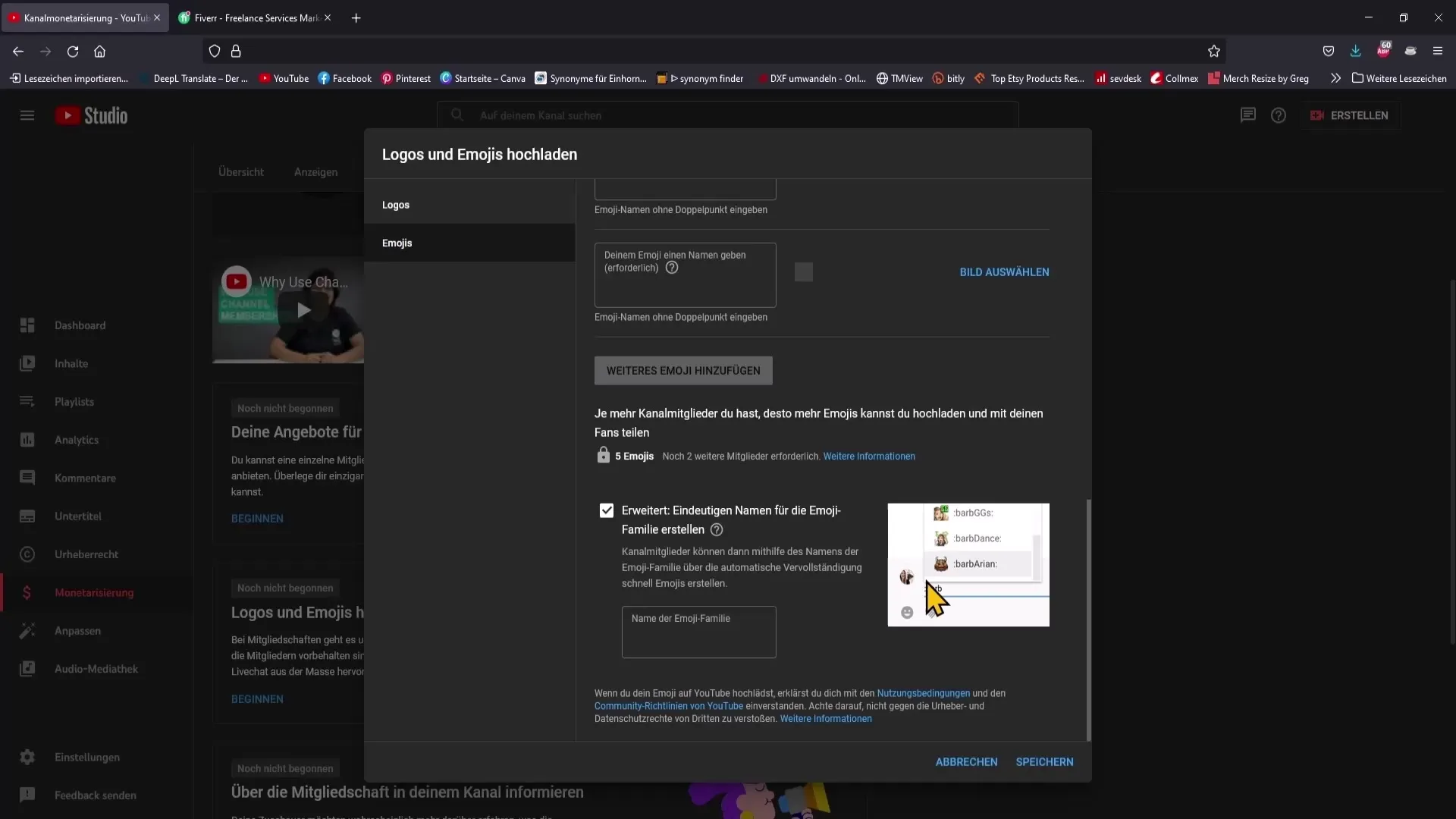Screen dimensions: 1456x819
Task: Click the Dashboard sidebar icon
Action: tap(27, 325)
